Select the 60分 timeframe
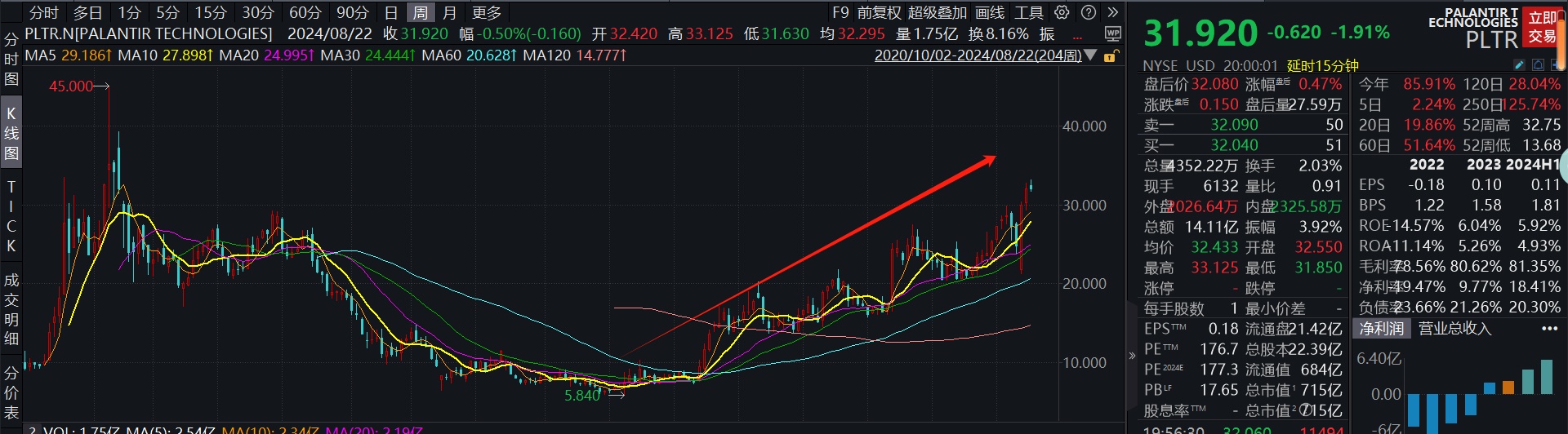The height and width of the screenshot is (434, 1568). (305, 12)
